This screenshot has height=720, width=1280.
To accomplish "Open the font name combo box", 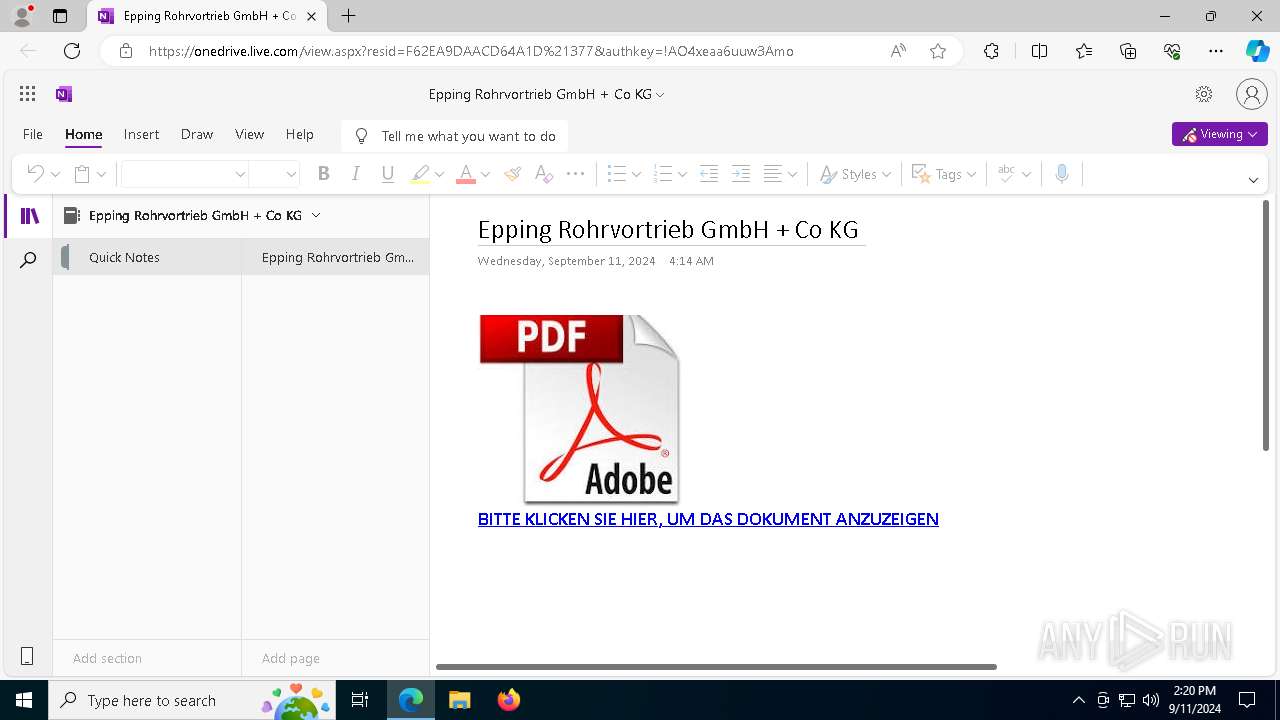I will pyautogui.click(x=184, y=174).
